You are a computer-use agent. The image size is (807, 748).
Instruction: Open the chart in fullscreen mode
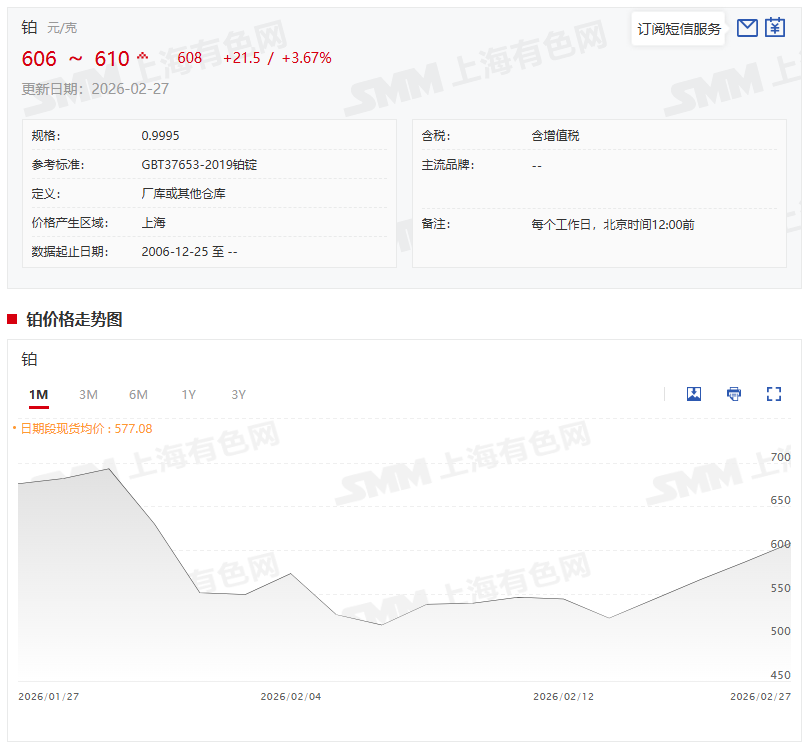tap(773, 394)
